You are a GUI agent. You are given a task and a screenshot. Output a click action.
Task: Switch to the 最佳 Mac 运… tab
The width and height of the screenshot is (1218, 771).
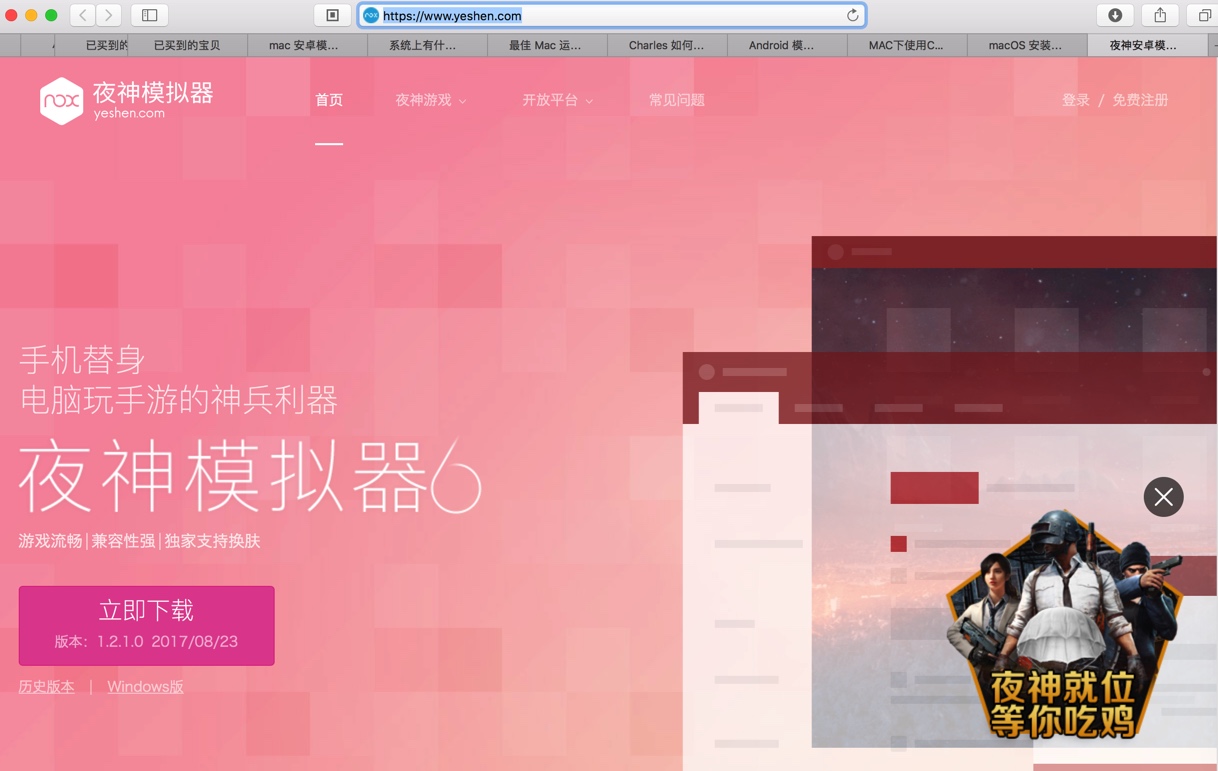point(545,45)
